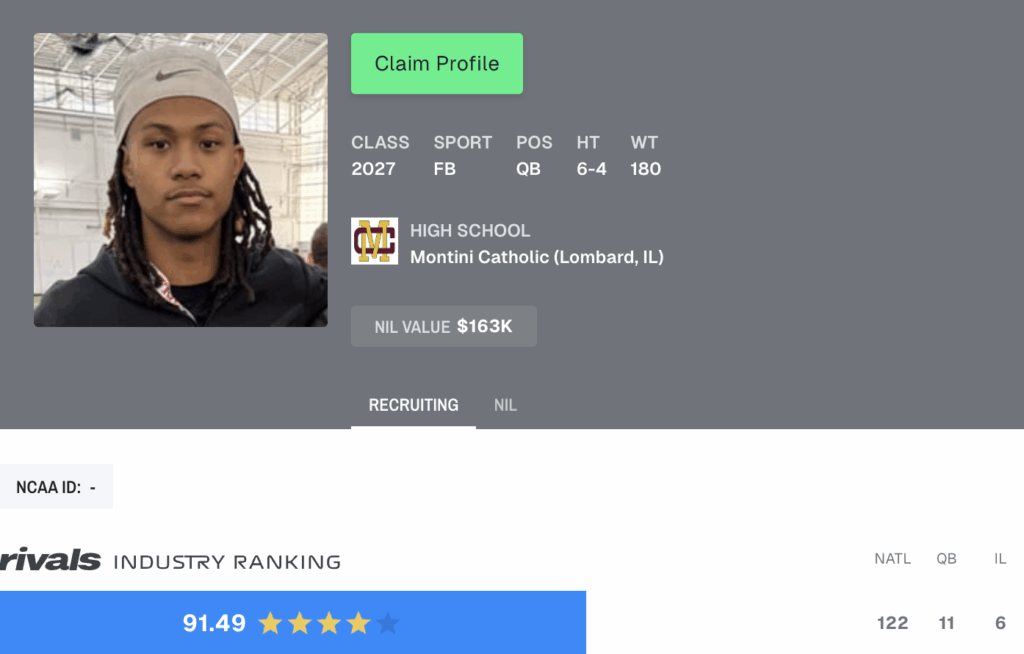Open the Montini Catholic (Lombard, IL) link
Viewport: 1024px width, 654px height.
(x=536, y=257)
